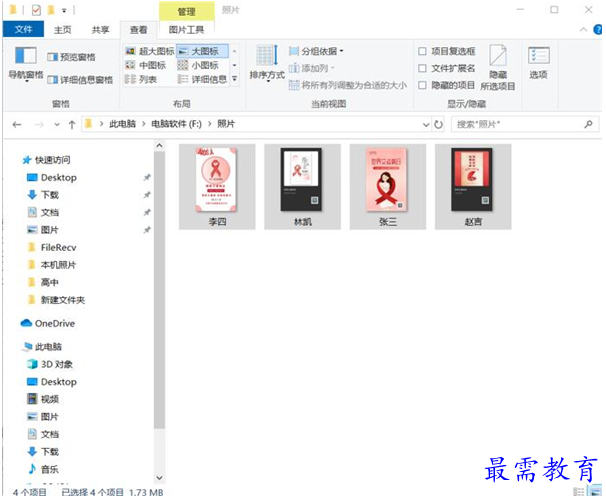The image size is (606, 501).
Task: Go up one folder level
Action: [71, 124]
